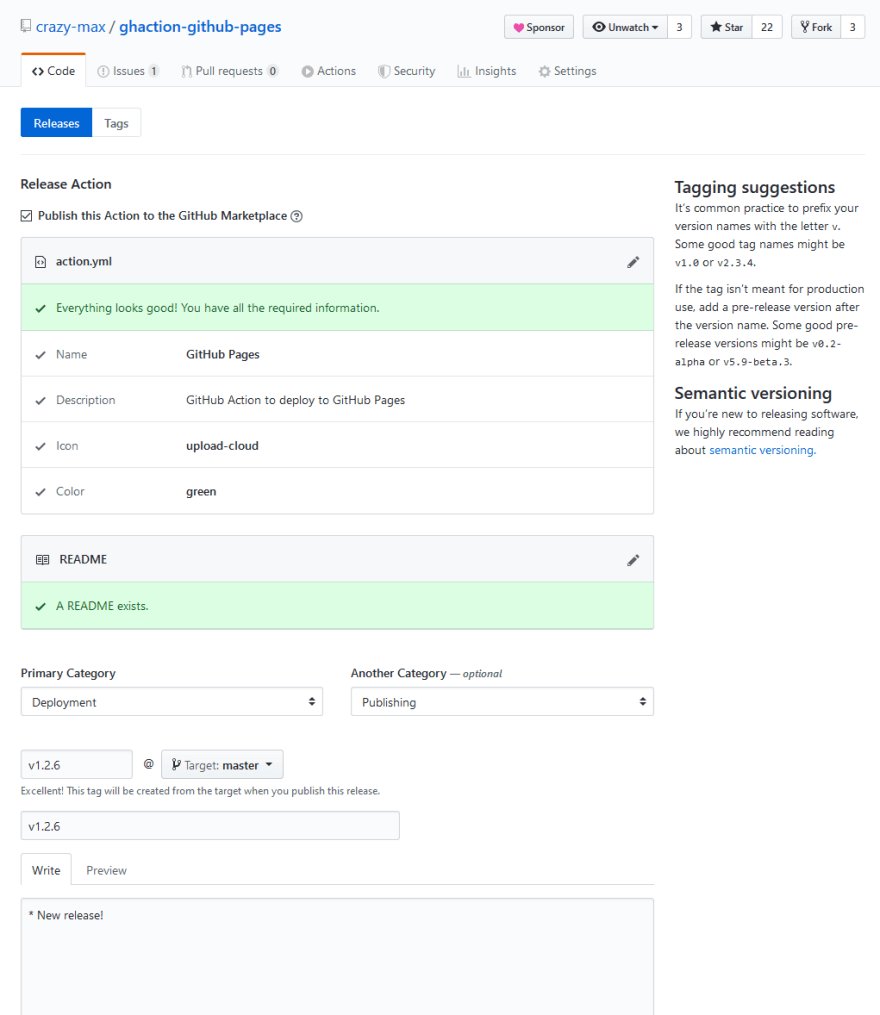The width and height of the screenshot is (880, 1015).
Task: Open the Actions tab
Action: point(329,71)
